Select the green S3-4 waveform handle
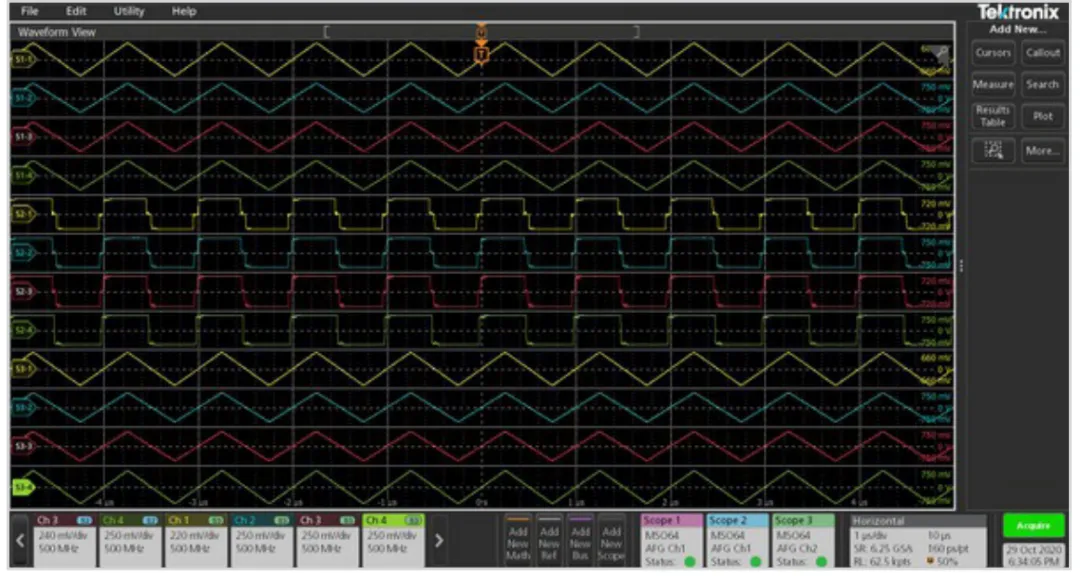The image size is (1080, 576). coord(22,487)
